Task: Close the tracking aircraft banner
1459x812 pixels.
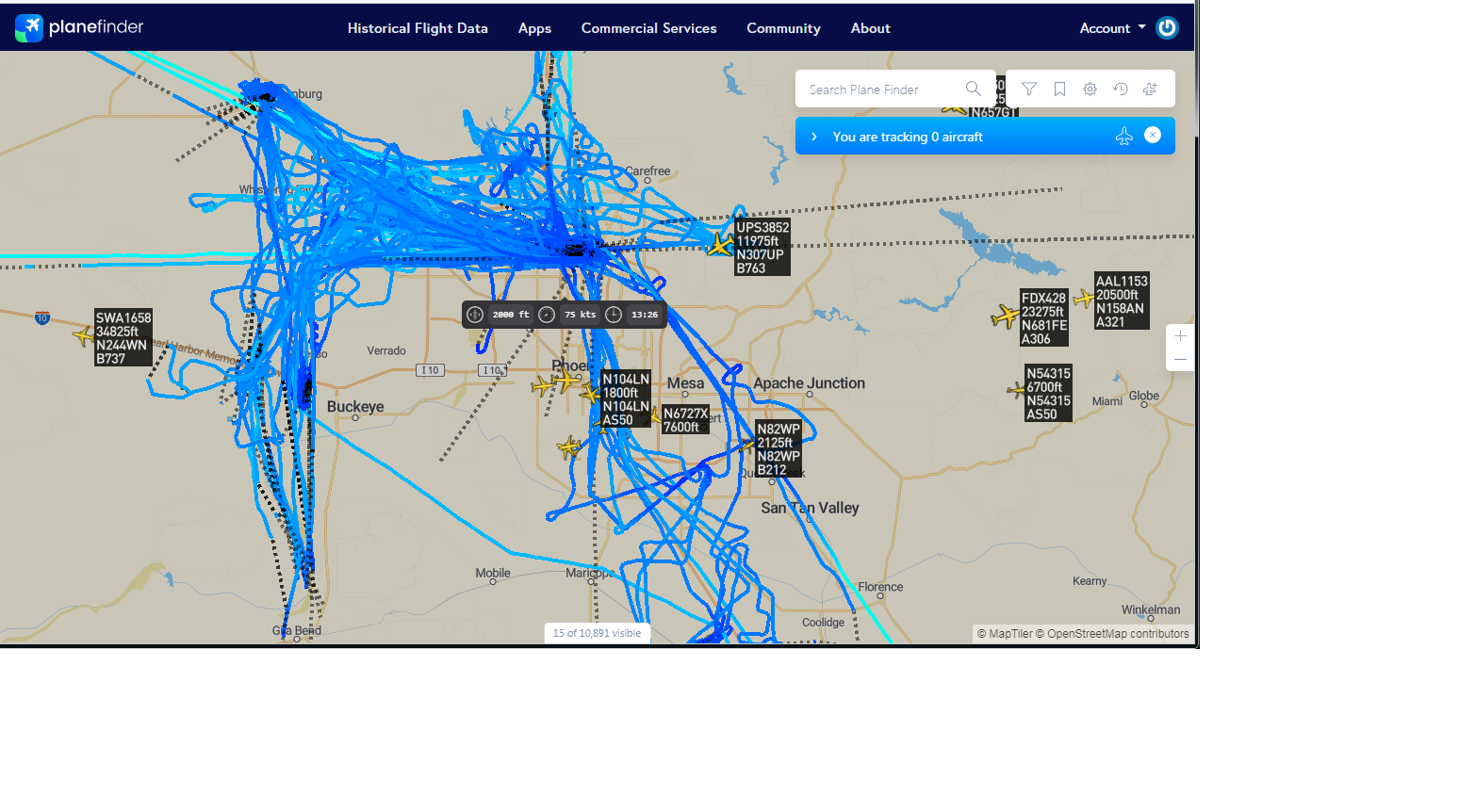Action: tap(1153, 135)
